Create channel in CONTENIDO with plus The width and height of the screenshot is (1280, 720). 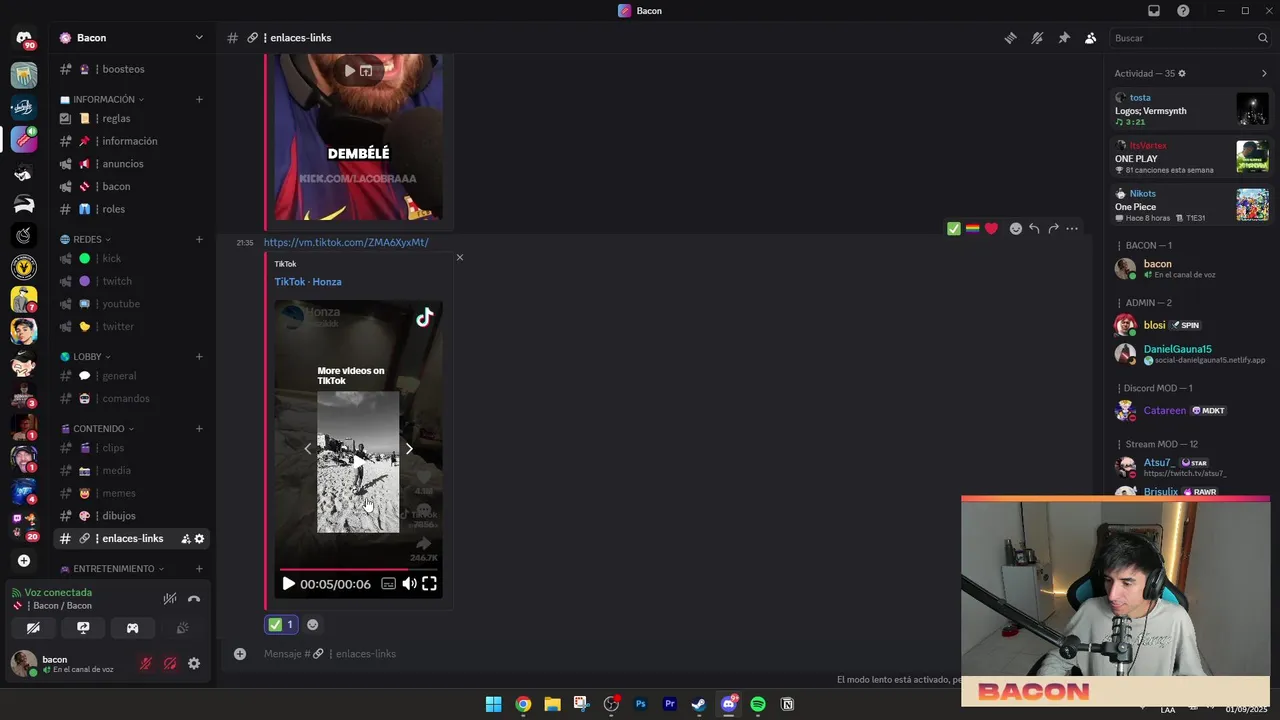[199, 429]
